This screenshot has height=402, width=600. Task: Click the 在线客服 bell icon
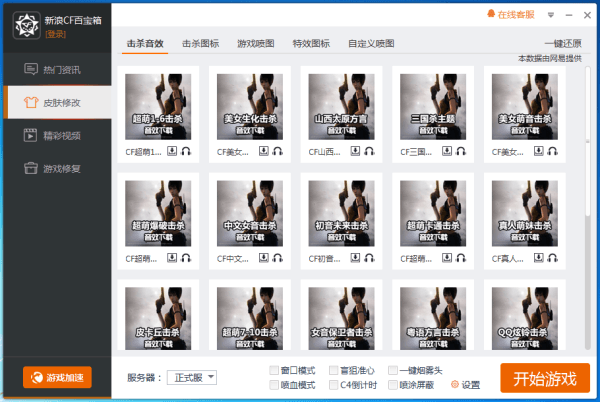[x=491, y=15]
